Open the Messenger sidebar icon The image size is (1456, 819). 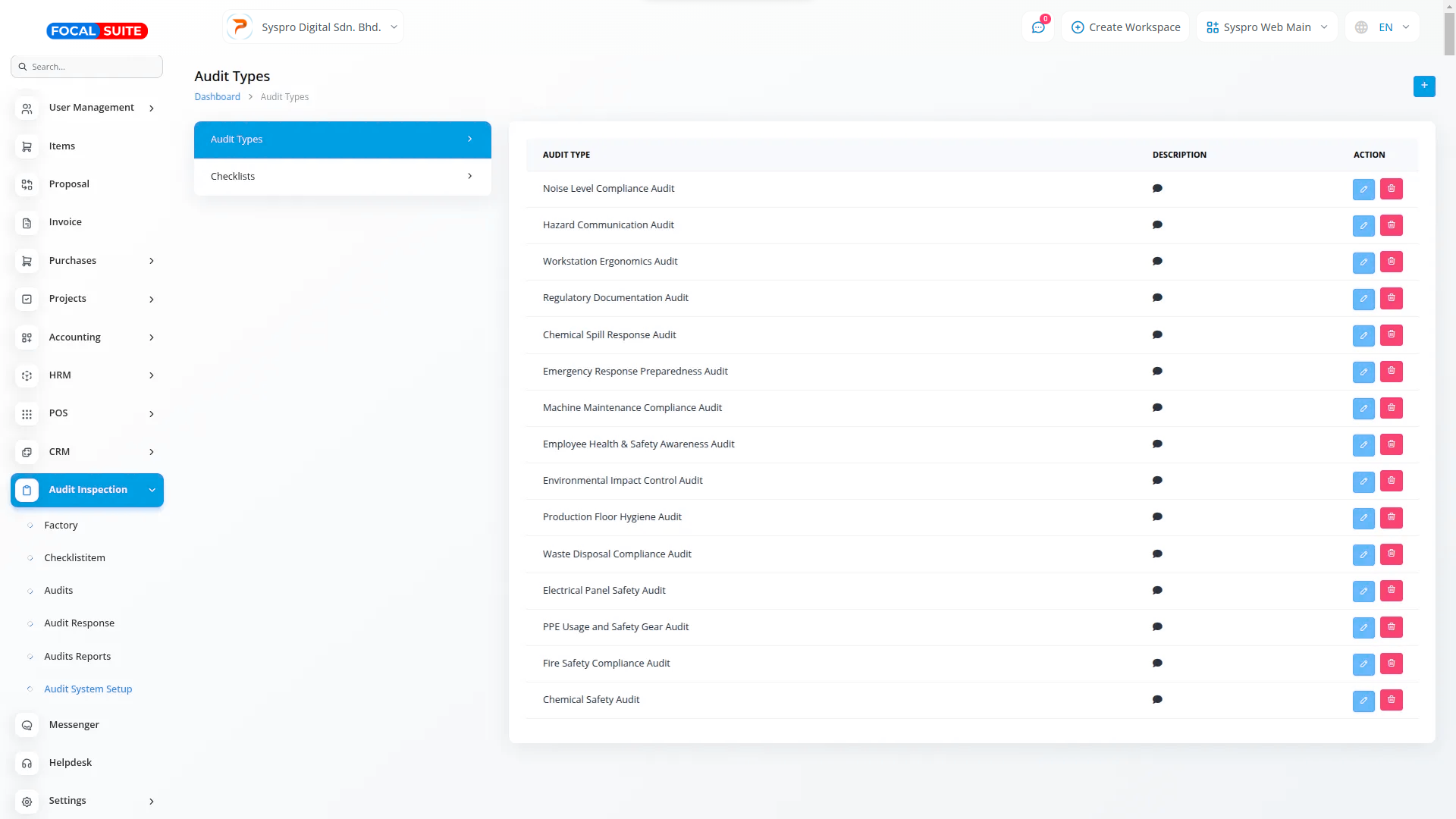click(x=27, y=725)
